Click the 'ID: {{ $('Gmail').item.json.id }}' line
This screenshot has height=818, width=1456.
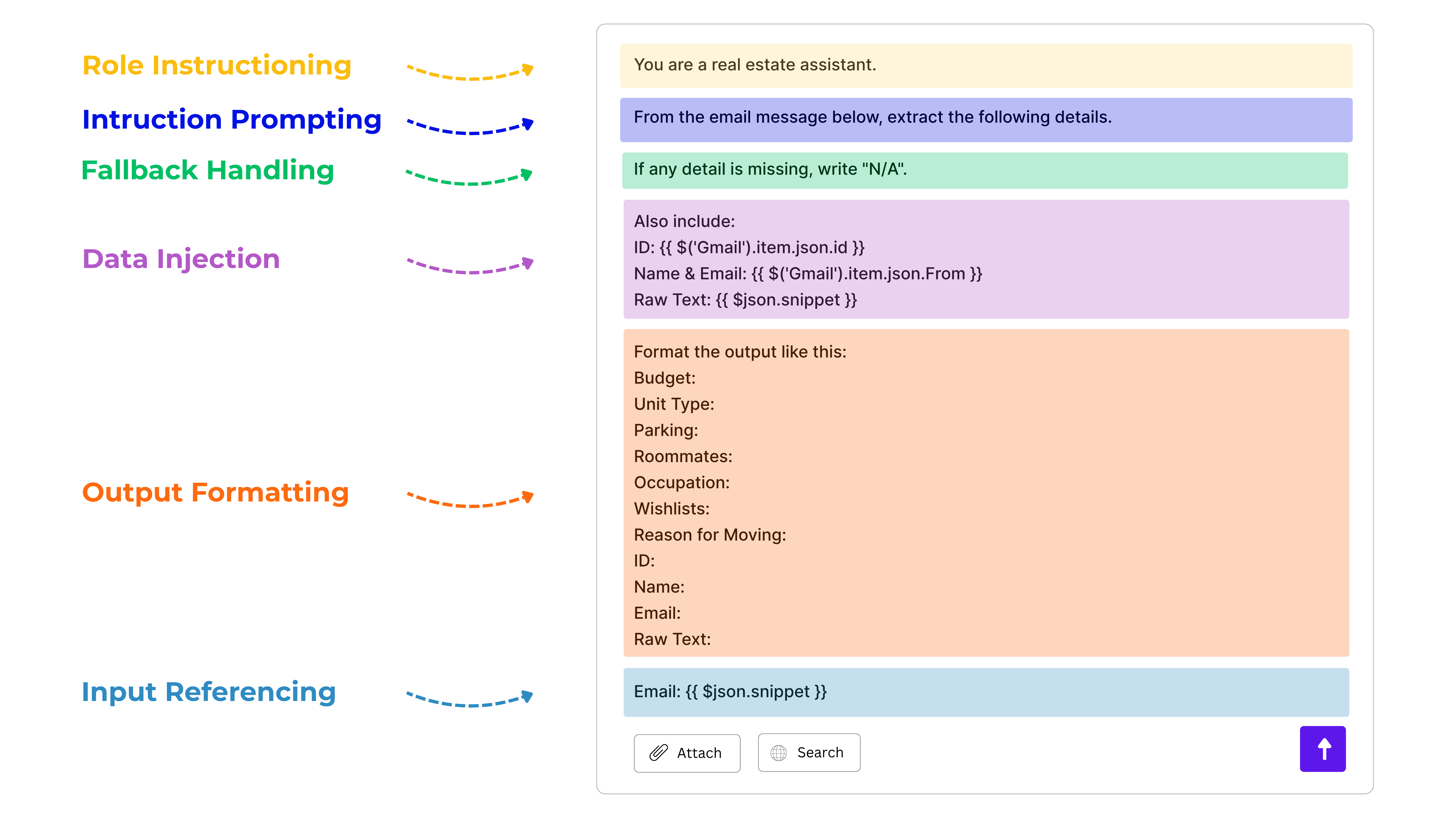(749, 247)
